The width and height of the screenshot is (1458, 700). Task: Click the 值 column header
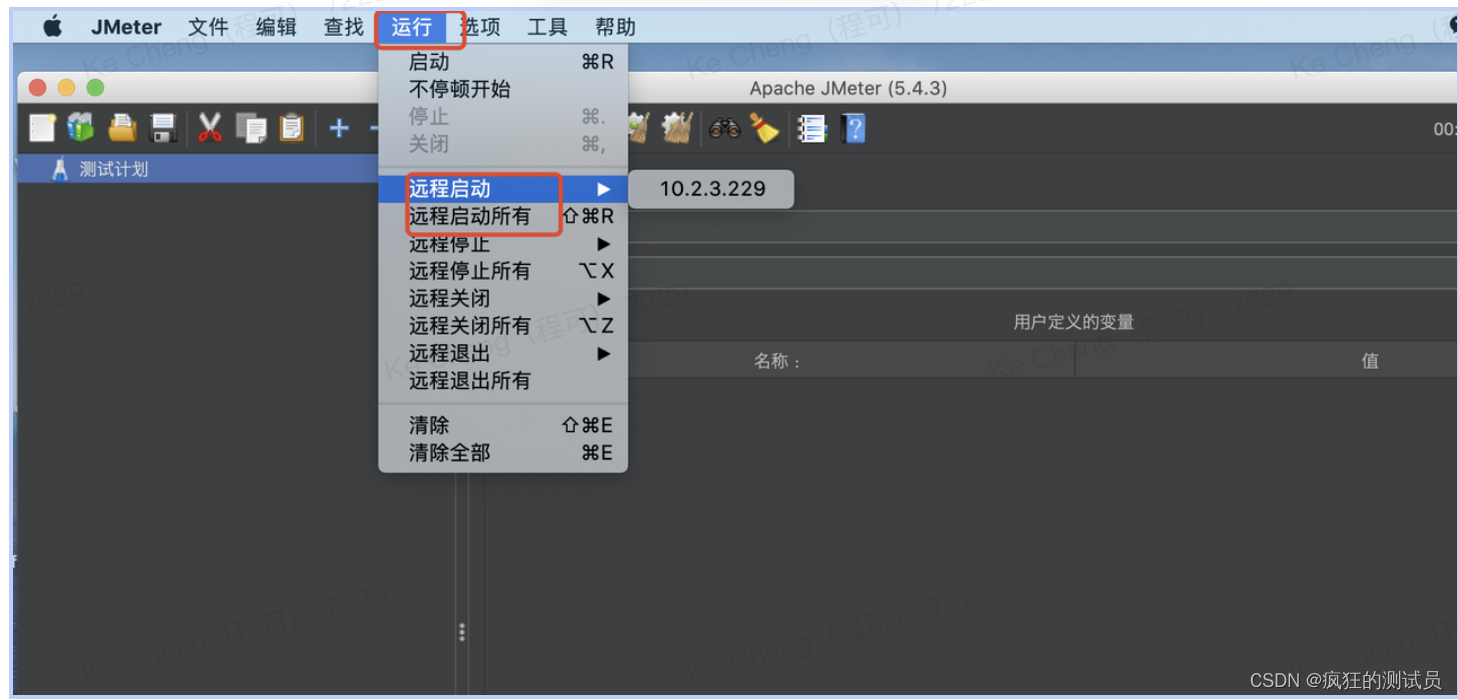(x=1370, y=361)
